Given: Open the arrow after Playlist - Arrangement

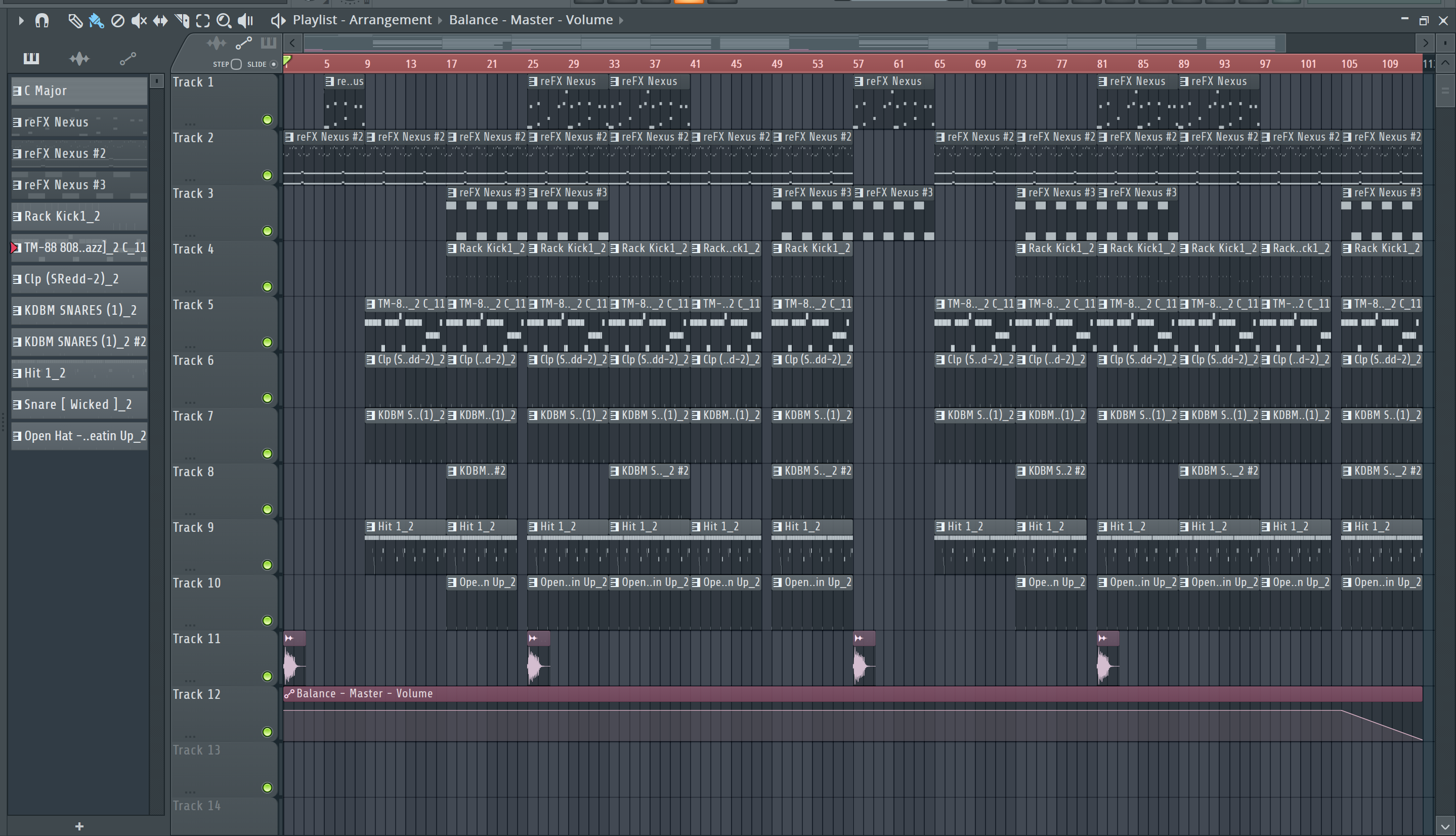Looking at the screenshot, I should [440, 21].
